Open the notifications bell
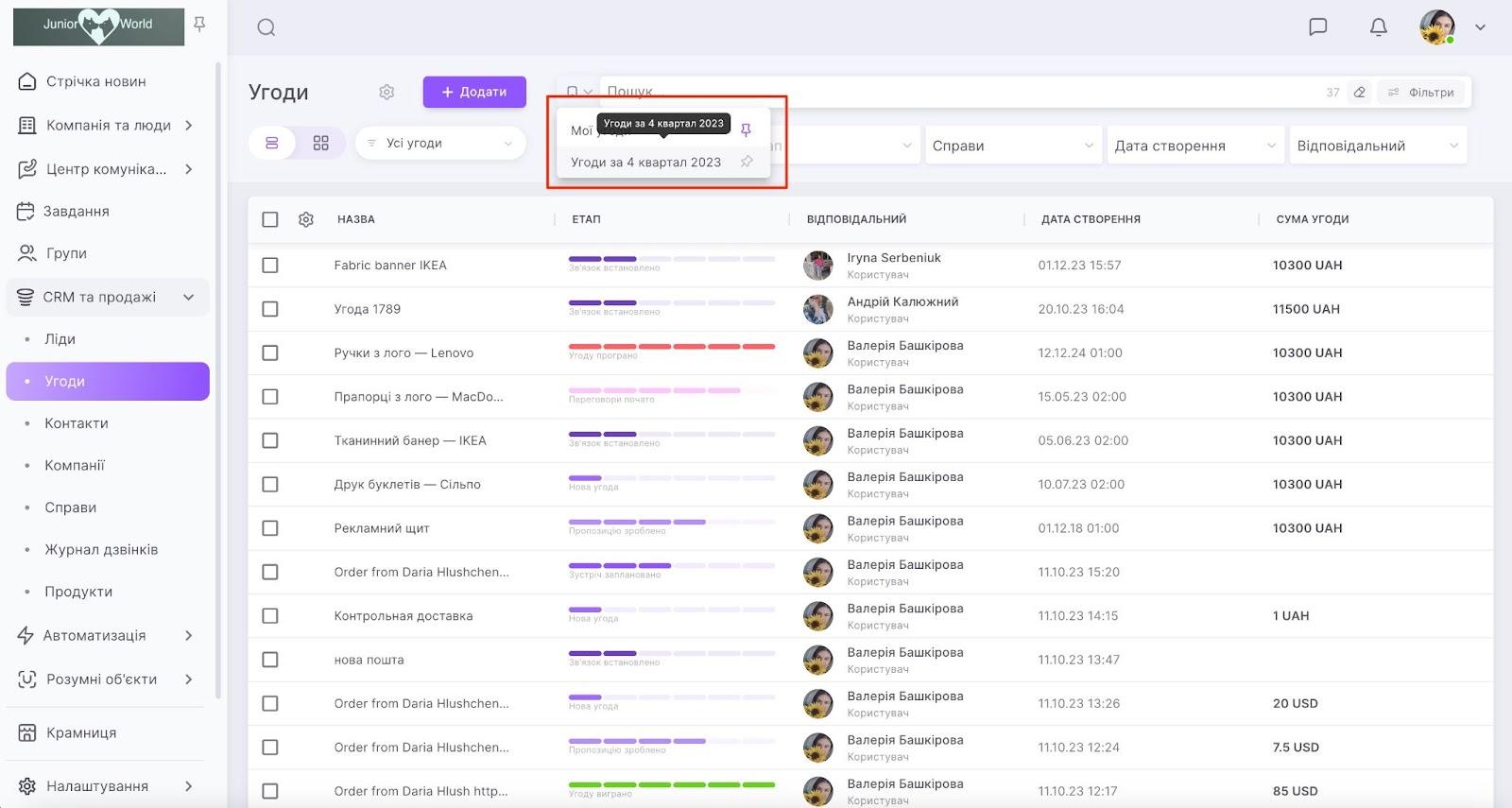Image resolution: width=1512 pixels, height=808 pixels. click(1379, 27)
